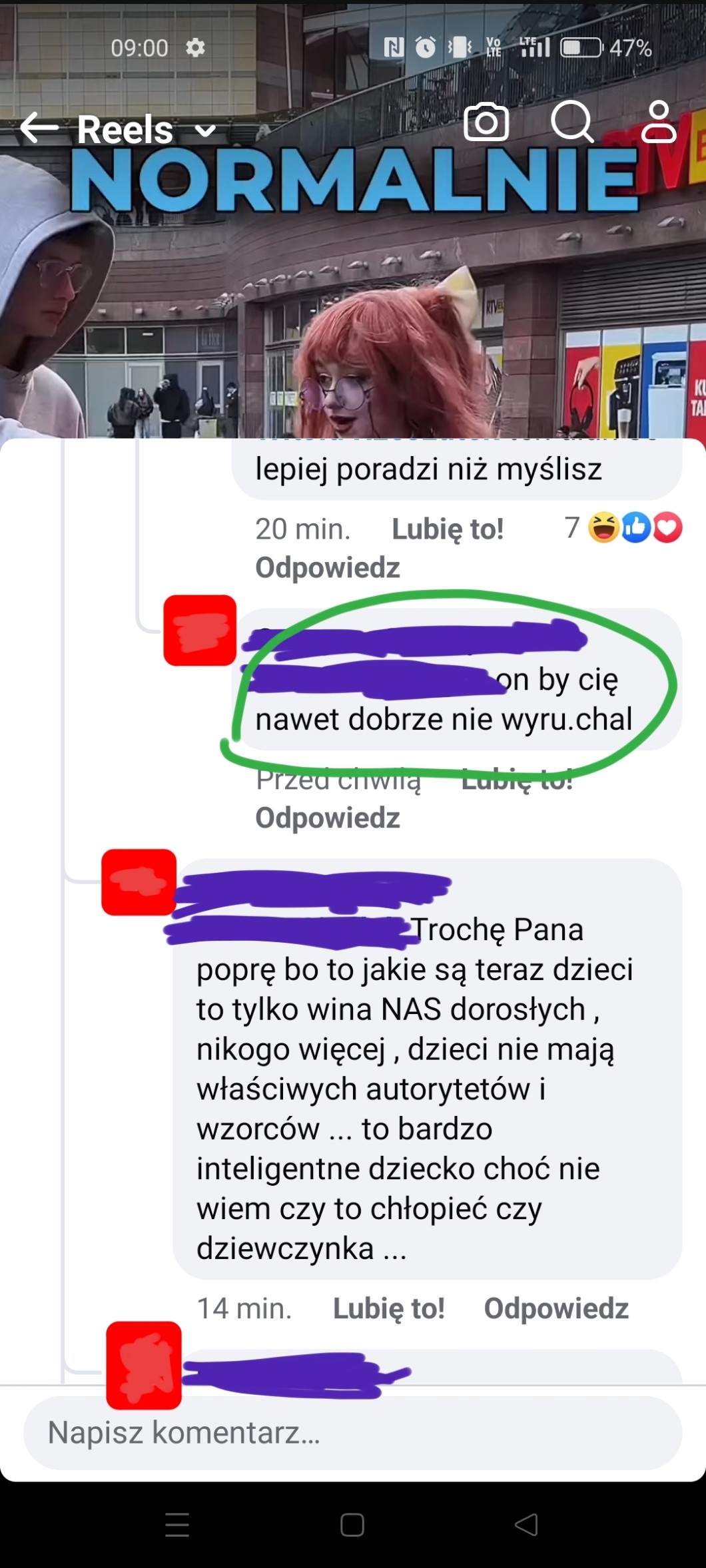Viewport: 706px width, 1568px height.
Task: Reply via Odpowiedz under the 20 min. comment
Action: (328, 568)
